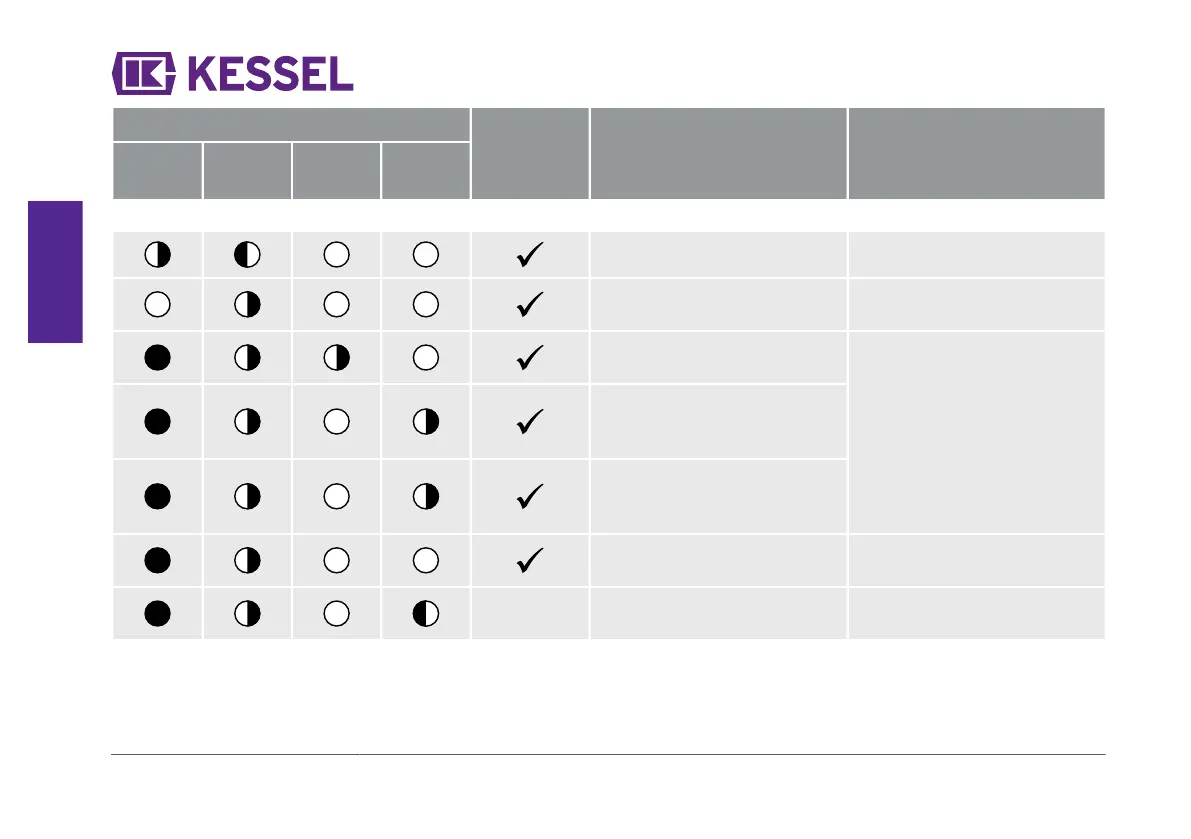Image resolution: width=1191 pixels, height=839 pixels.
Task: Click the checkmark in the third row
Action: pos(530,357)
